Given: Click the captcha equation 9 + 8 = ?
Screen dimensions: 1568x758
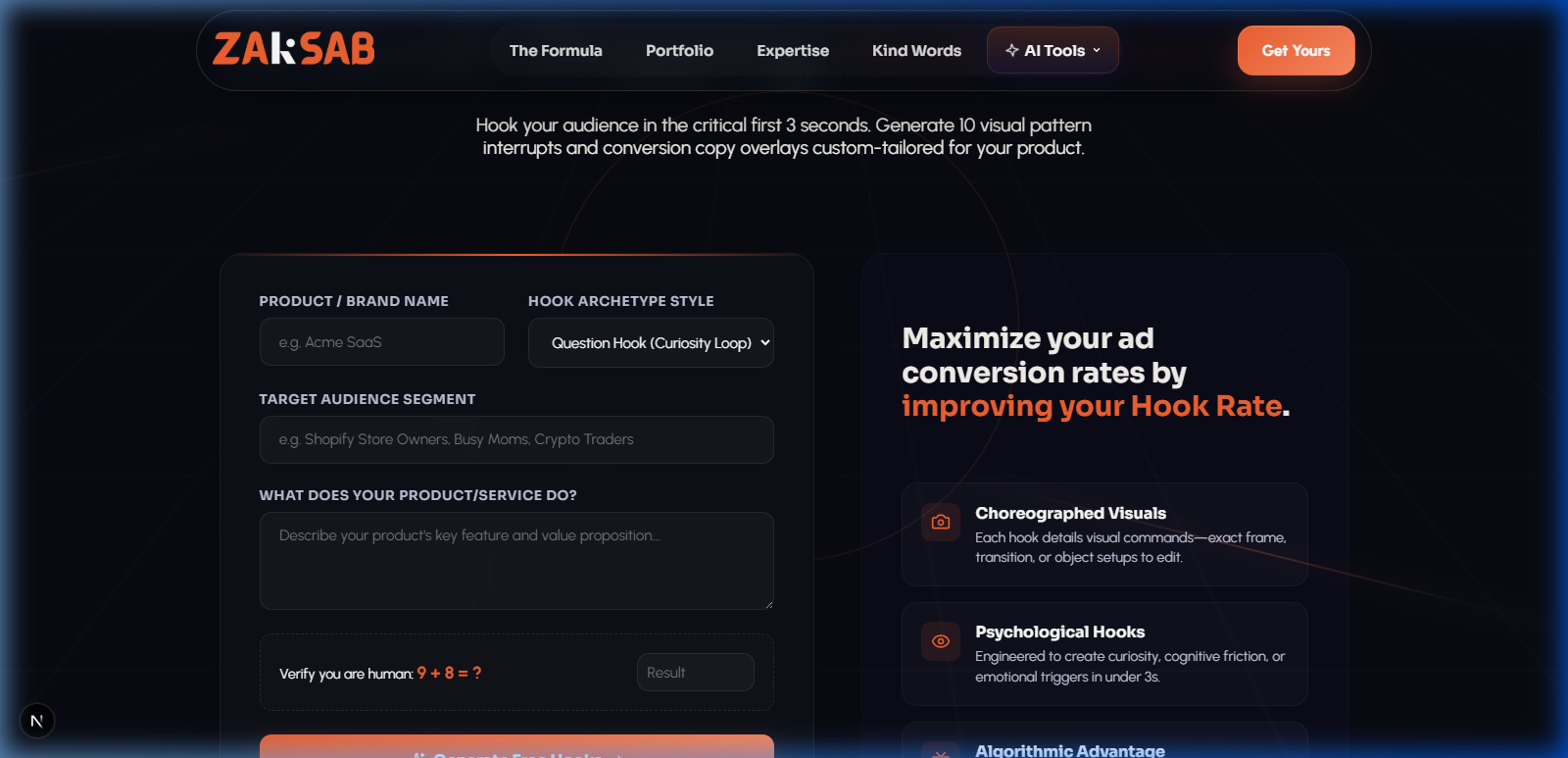Looking at the screenshot, I should click(449, 673).
